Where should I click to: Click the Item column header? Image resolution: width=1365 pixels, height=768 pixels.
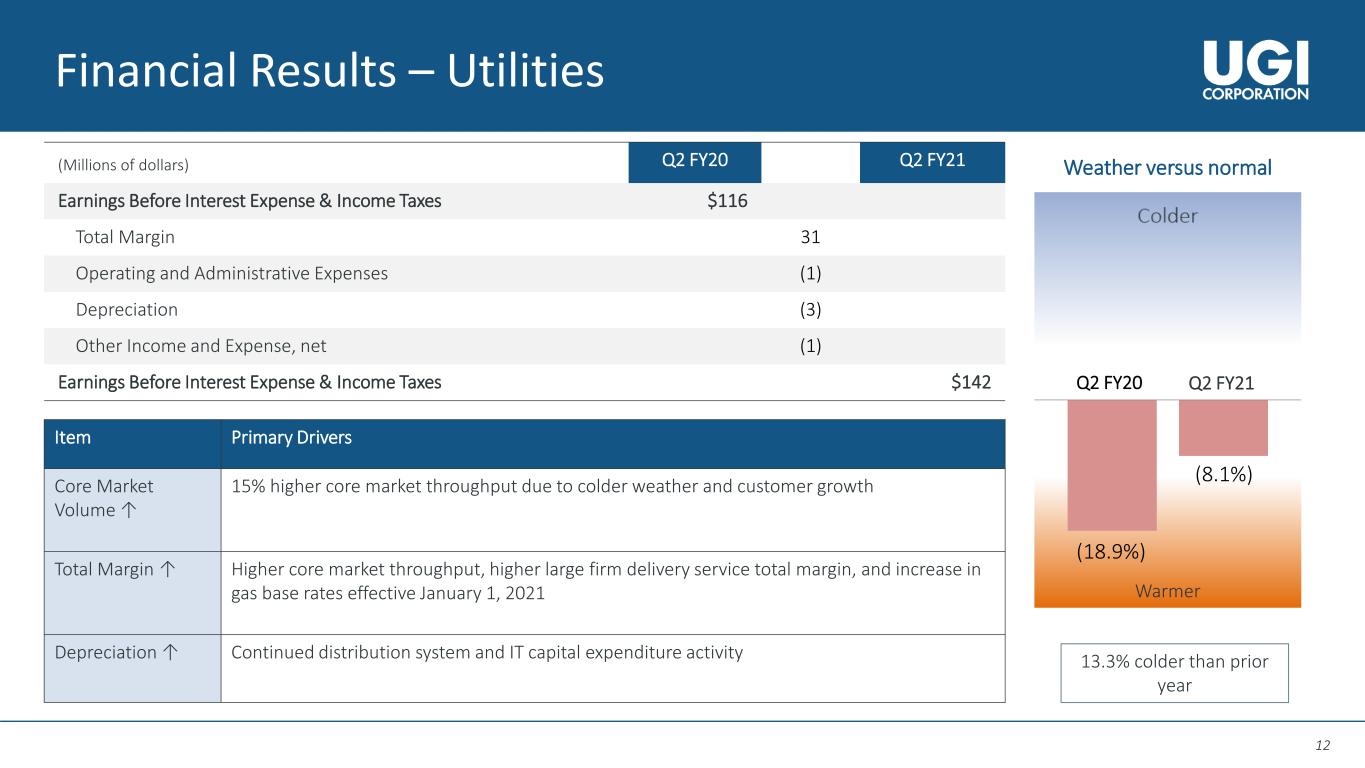pyautogui.click(x=72, y=439)
